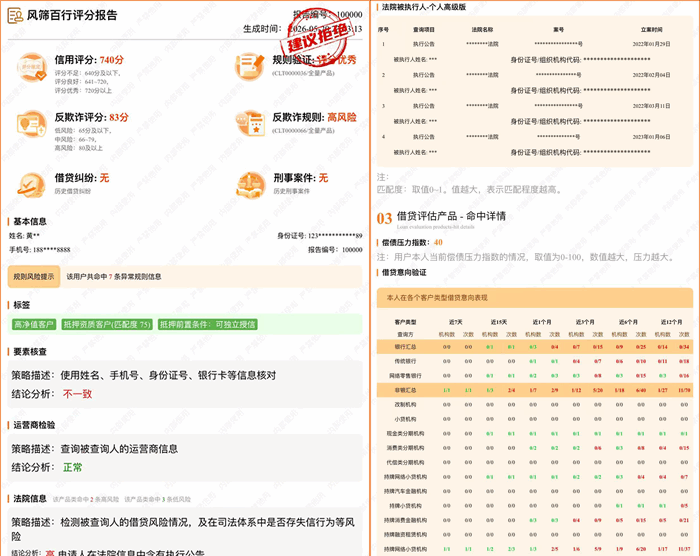700x556 pixels.
Task: Click the 基本信息 section heading
Action: [x=30, y=222]
